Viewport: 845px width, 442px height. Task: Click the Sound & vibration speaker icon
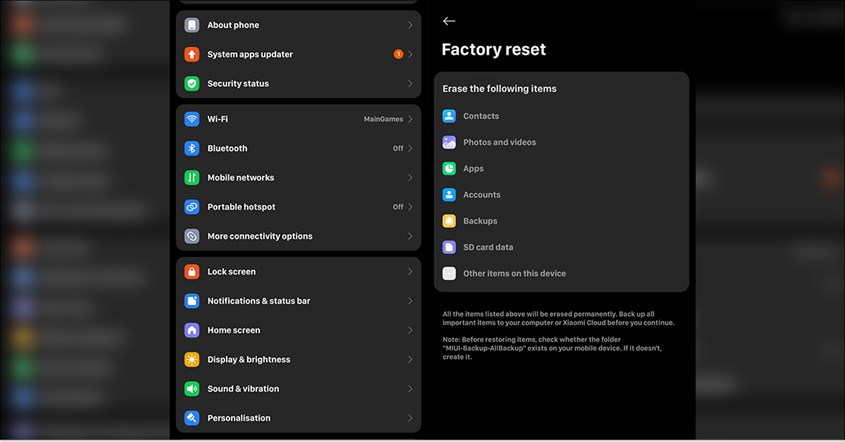[192, 389]
